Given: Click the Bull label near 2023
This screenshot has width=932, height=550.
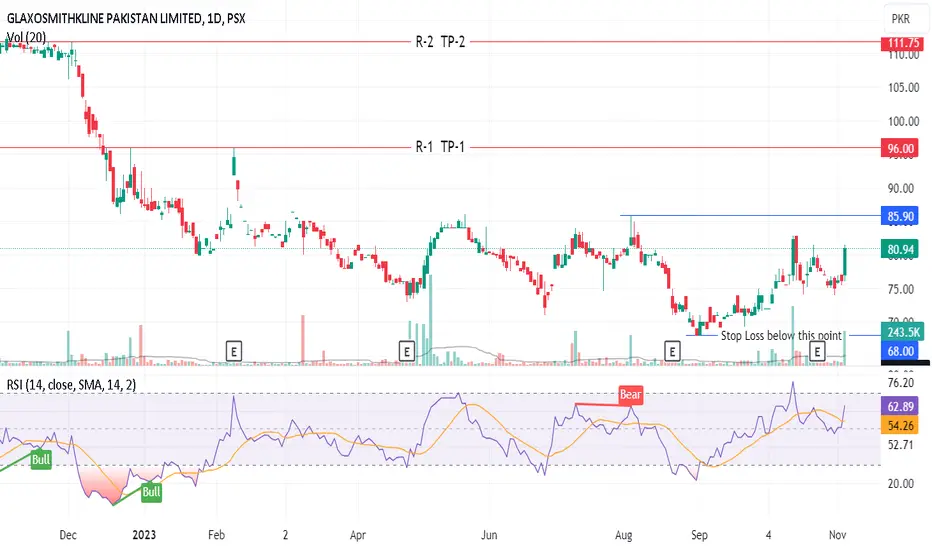Looking at the screenshot, I should point(151,492).
